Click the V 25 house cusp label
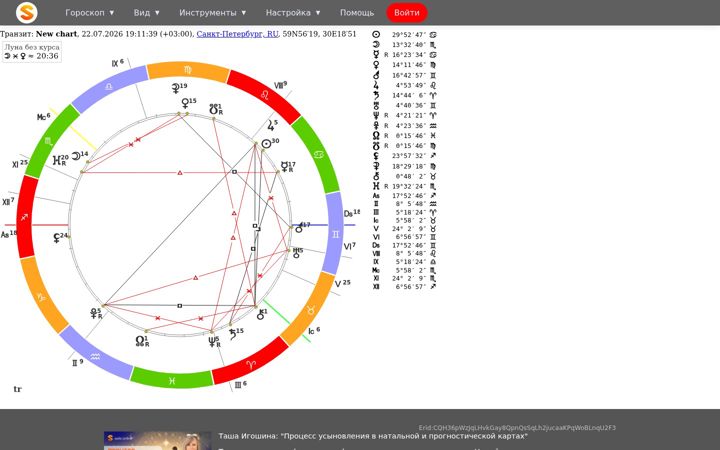 [343, 284]
